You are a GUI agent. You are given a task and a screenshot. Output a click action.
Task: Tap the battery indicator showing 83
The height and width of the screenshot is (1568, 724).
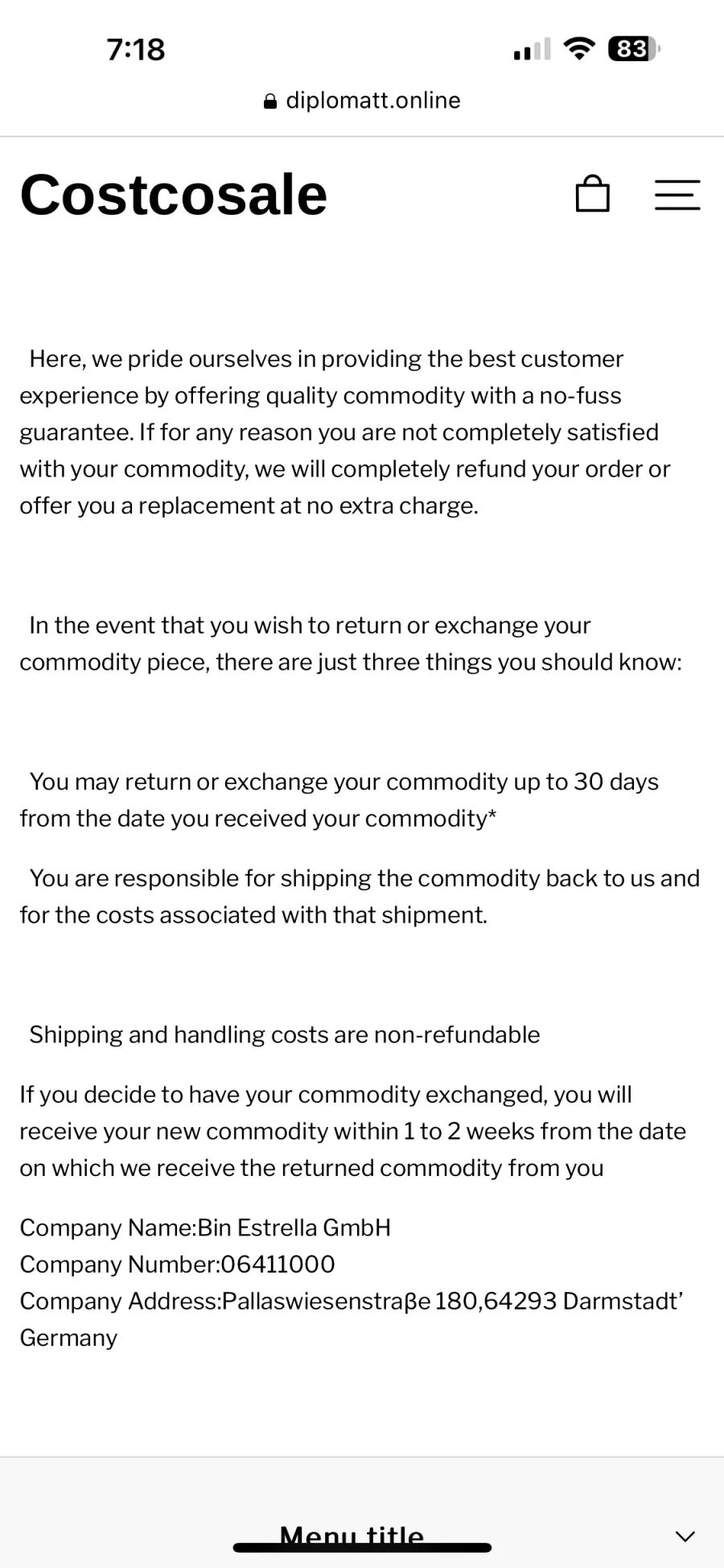(634, 49)
